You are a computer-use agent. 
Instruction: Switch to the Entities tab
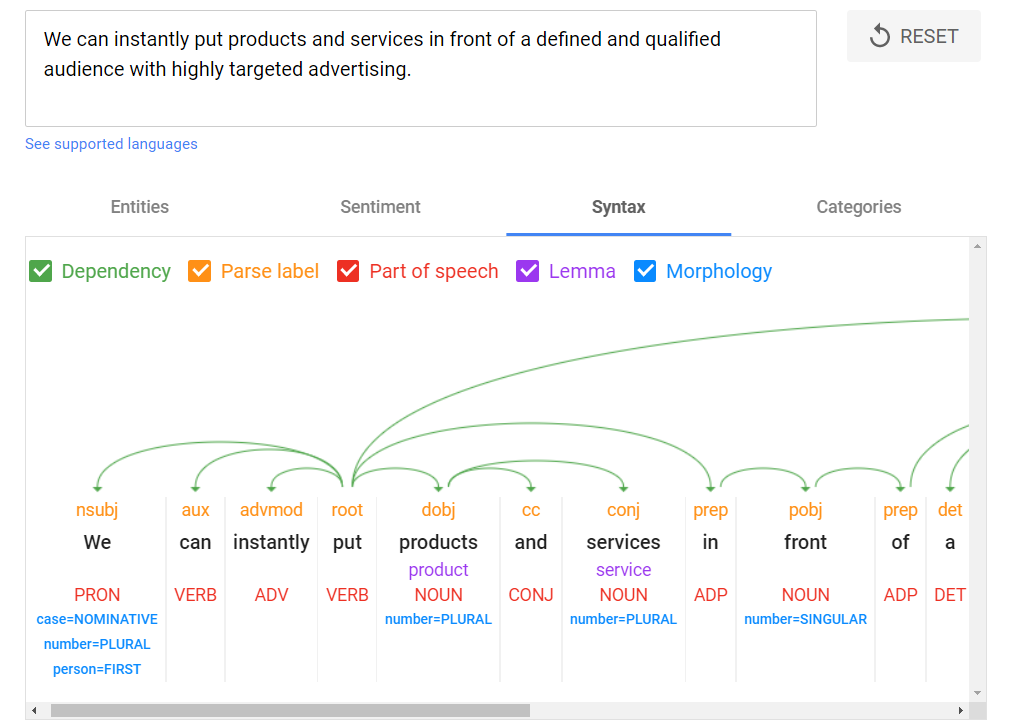coord(139,207)
